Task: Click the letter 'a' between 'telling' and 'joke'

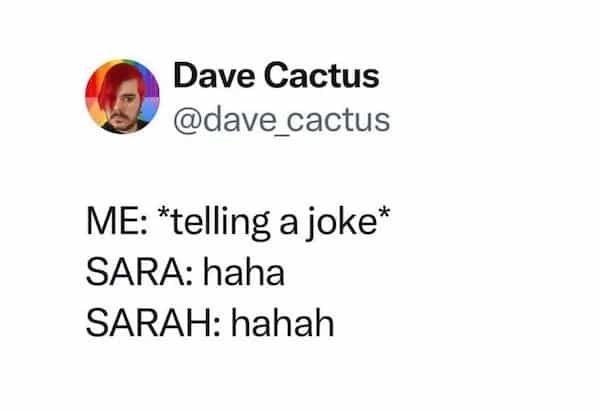Action: pos(288,225)
